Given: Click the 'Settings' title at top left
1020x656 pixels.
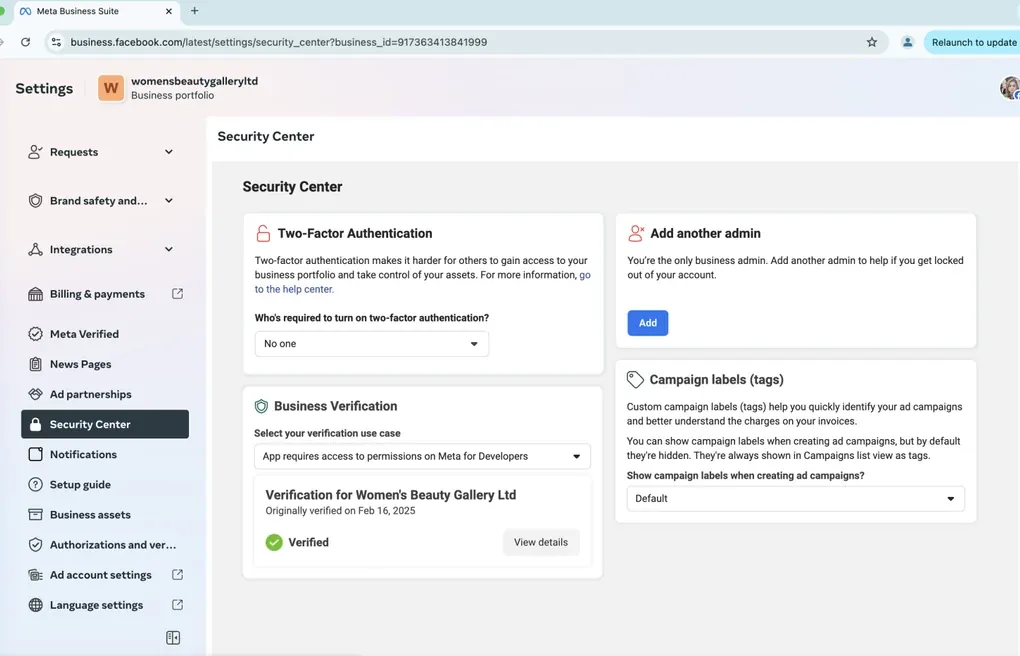Looking at the screenshot, I should coord(44,89).
